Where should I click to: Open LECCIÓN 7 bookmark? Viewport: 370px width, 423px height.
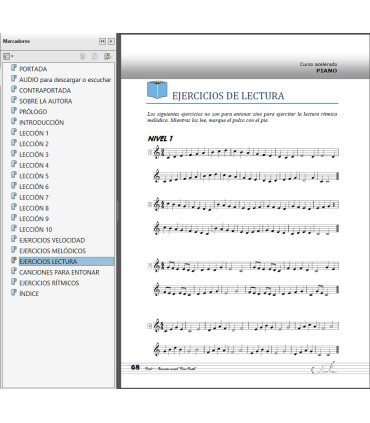(34, 197)
